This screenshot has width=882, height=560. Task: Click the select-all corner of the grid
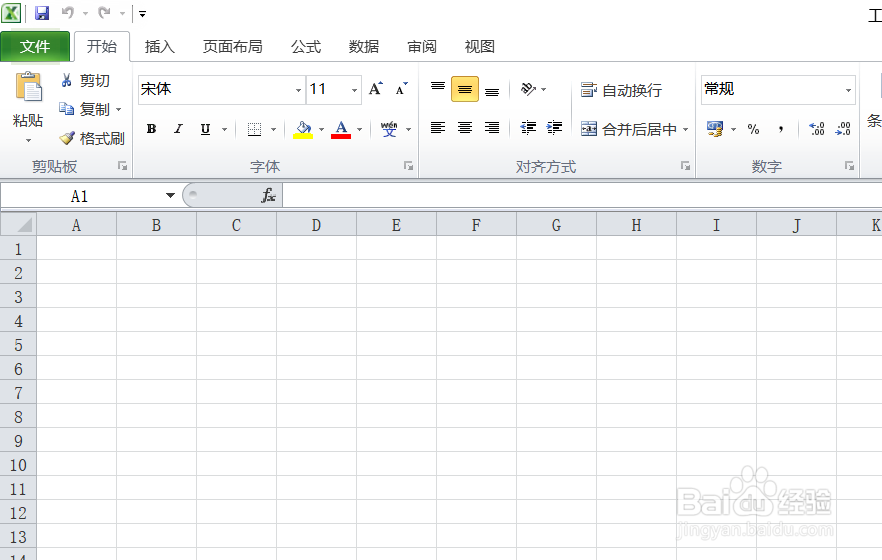click(19, 225)
